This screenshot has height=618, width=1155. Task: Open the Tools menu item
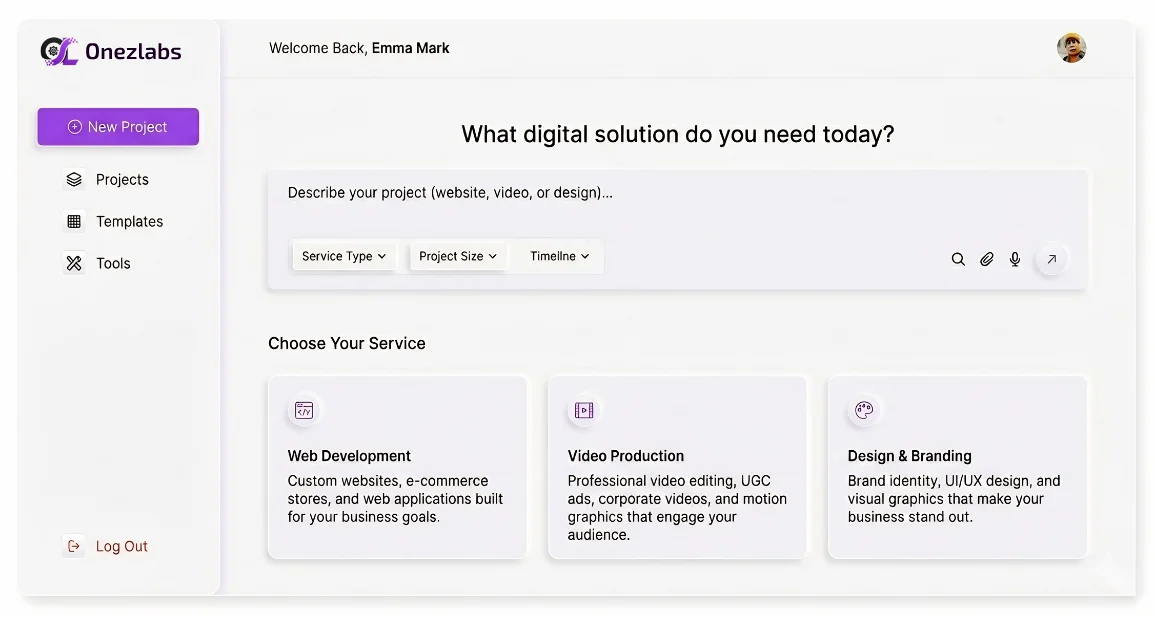click(98, 263)
